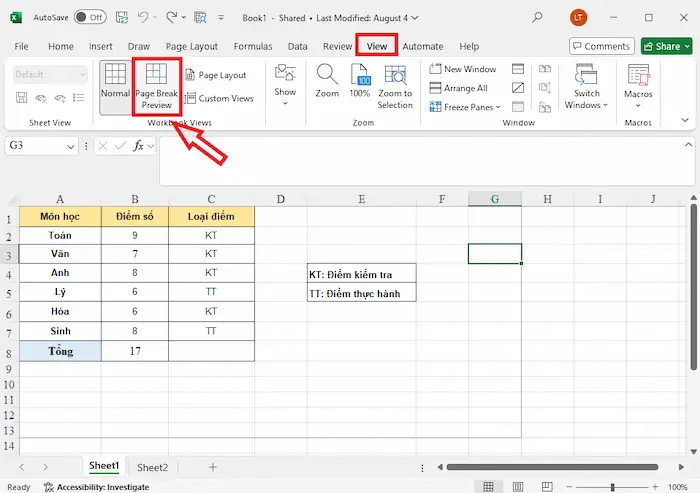This screenshot has width=700, height=493.
Task: Click the Page Break Preview button
Action: [156, 86]
